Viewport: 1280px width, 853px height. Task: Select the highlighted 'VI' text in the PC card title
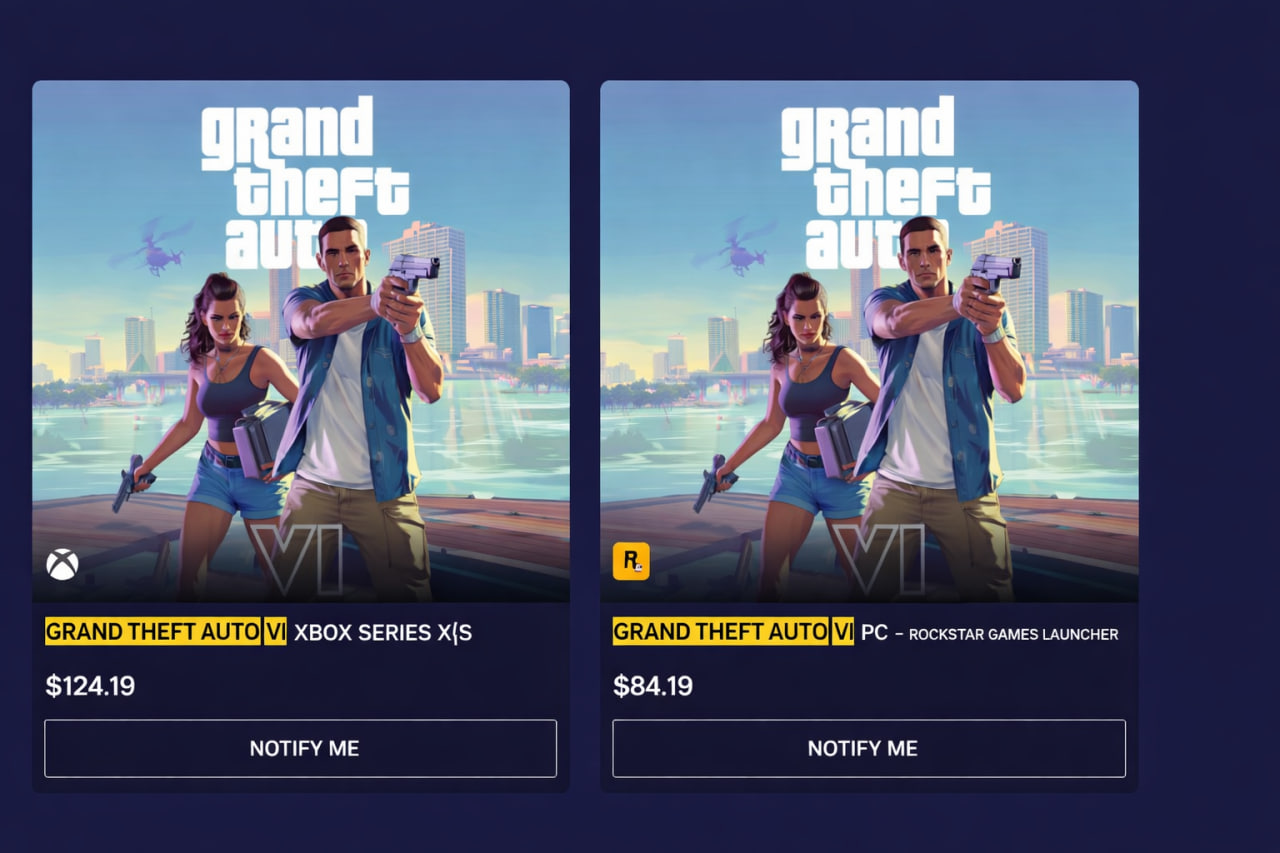point(842,632)
